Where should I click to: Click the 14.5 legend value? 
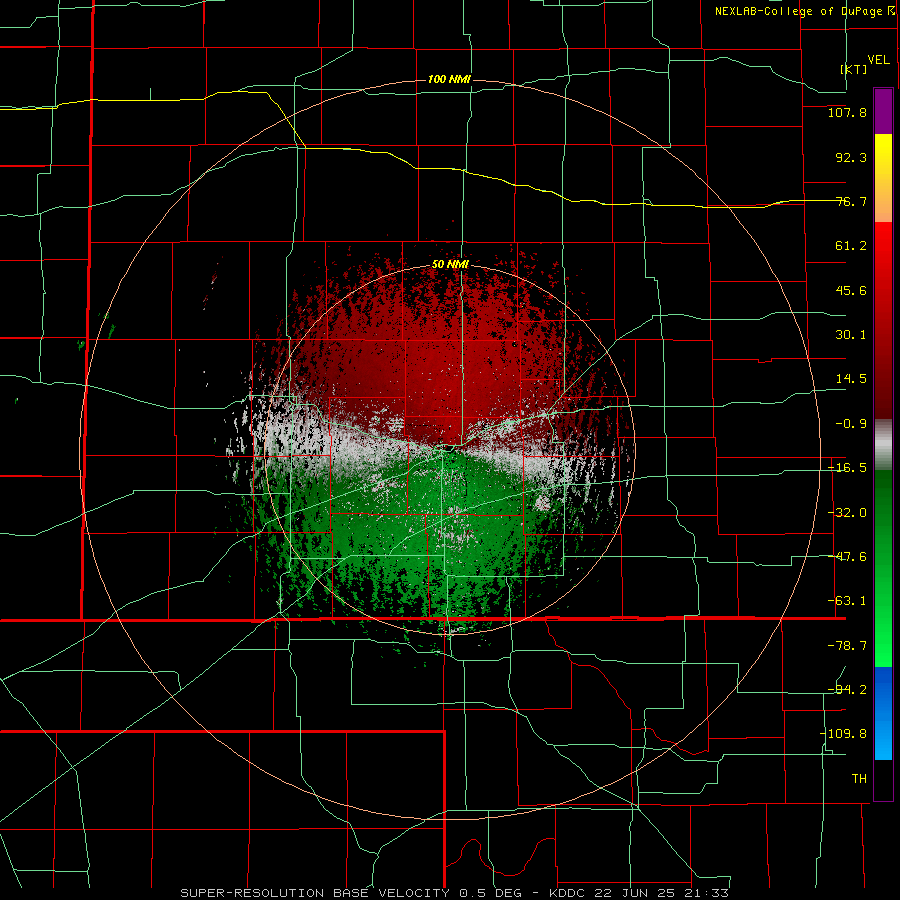pyautogui.click(x=851, y=379)
